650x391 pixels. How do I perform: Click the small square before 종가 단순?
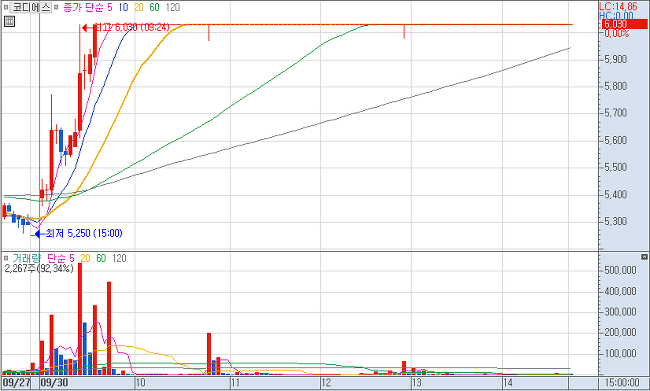56,7
